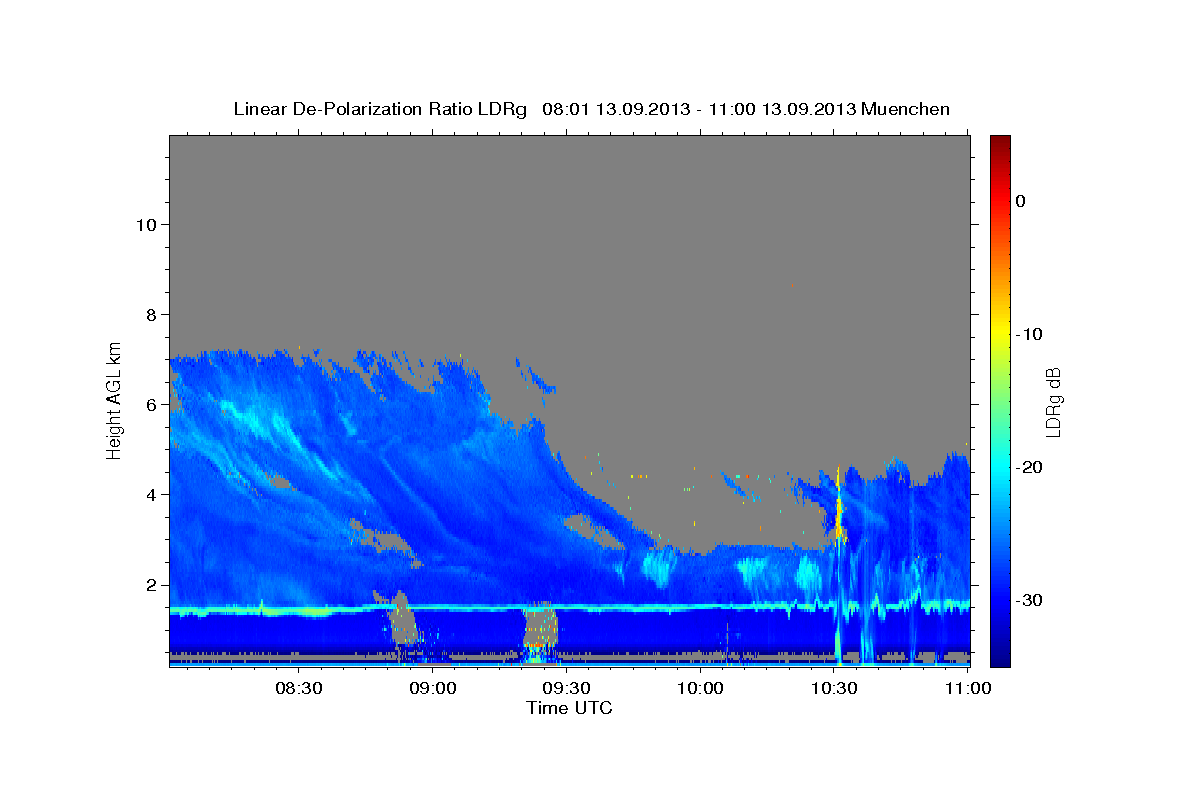Click the 11:00 time tick label
Viewport: 1200px width, 800px height.
(x=967, y=688)
